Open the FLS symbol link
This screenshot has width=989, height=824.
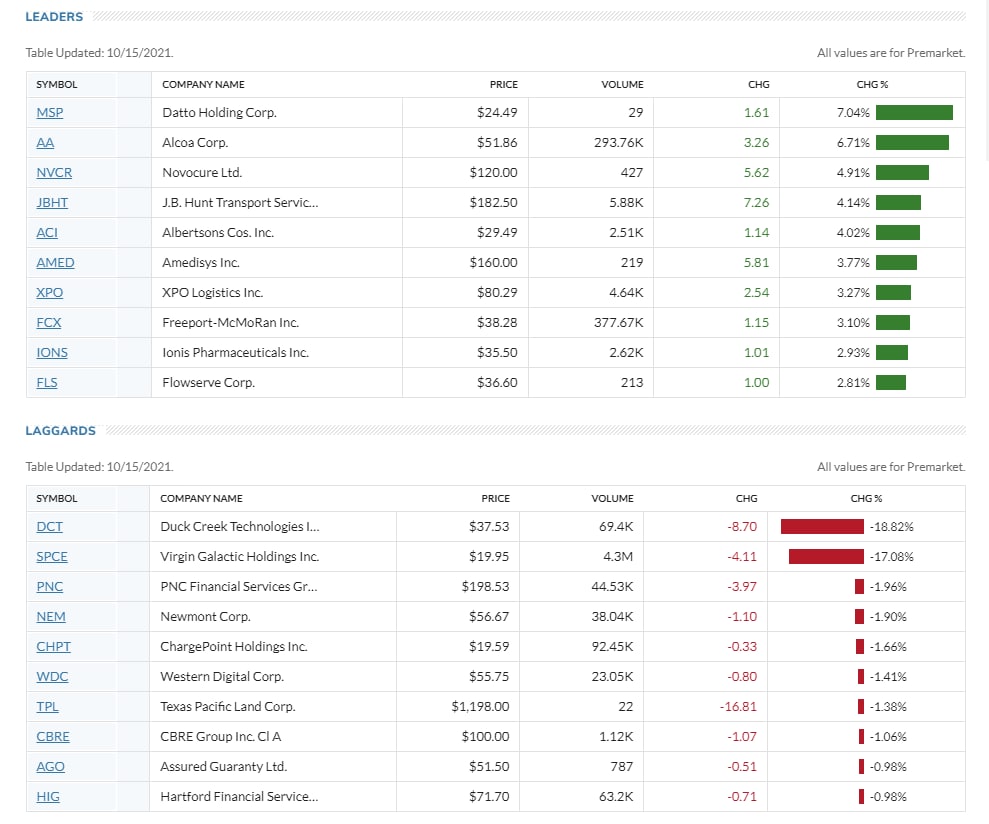coord(47,382)
